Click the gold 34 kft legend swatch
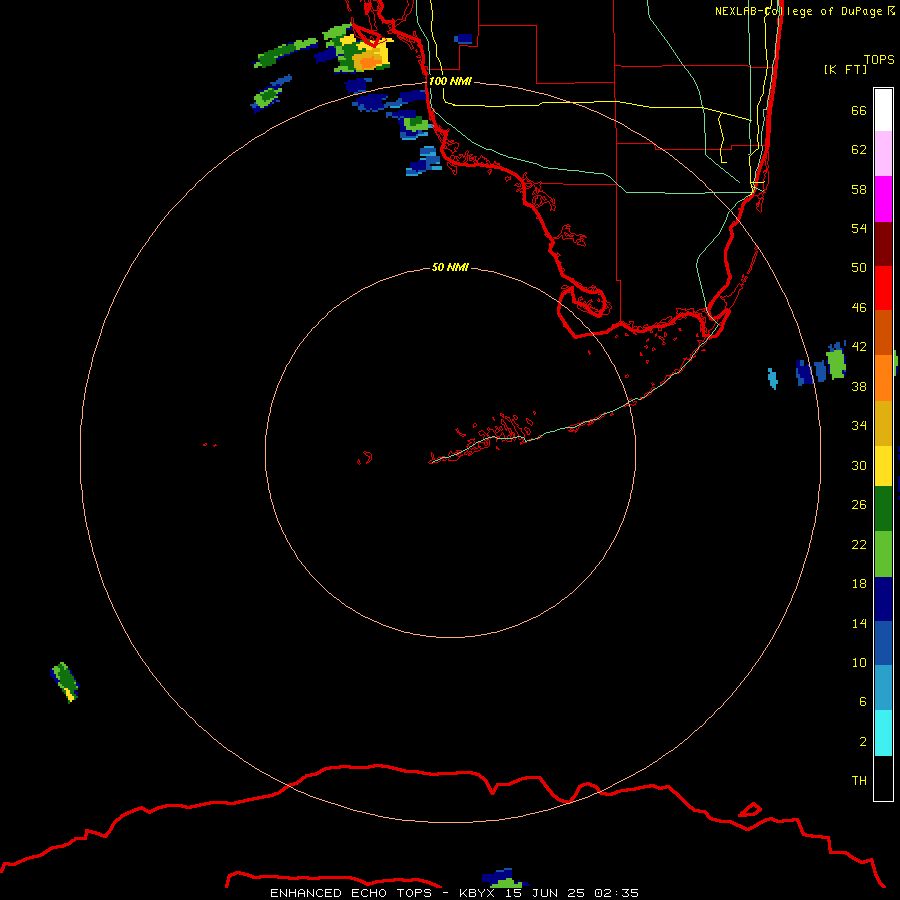The width and height of the screenshot is (900, 900). tap(883, 423)
